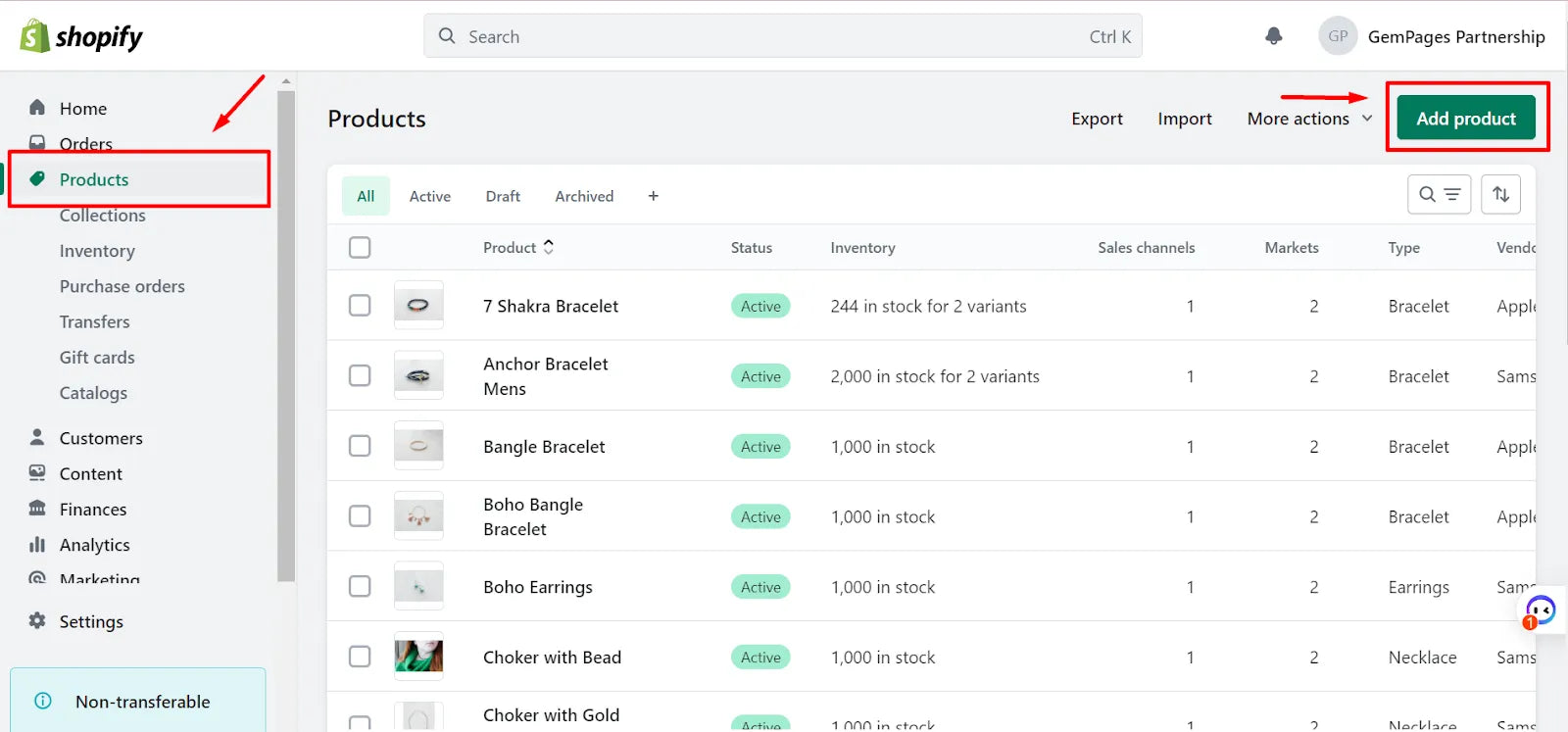Switch to the Archived tab

pyautogui.click(x=584, y=196)
